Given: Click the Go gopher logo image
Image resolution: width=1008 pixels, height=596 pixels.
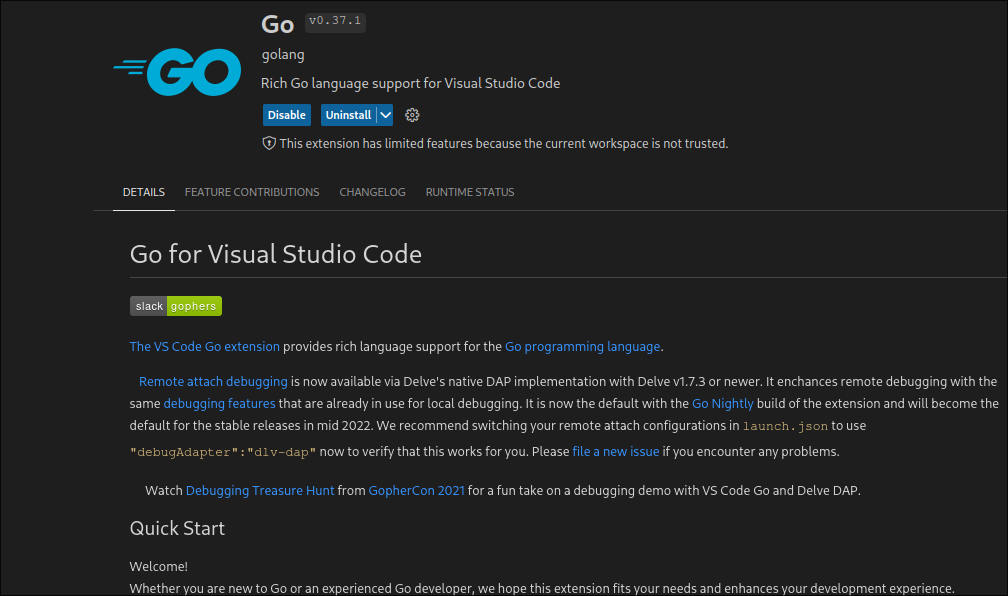Looking at the screenshot, I should click(x=177, y=71).
